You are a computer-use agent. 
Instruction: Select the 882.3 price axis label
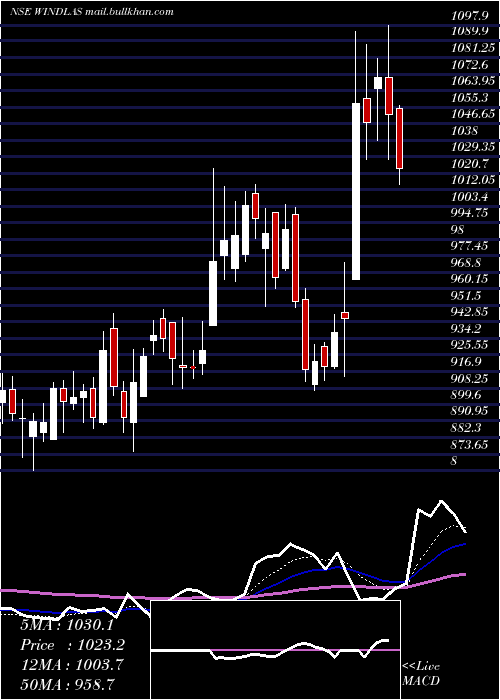(x=466, y=428)
